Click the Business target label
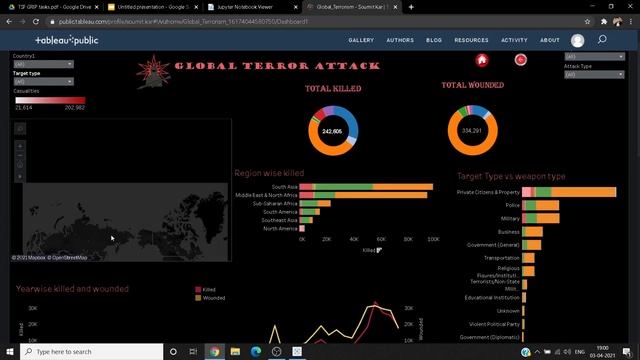This screenshot has width=640, height=360. pos(509,231)
